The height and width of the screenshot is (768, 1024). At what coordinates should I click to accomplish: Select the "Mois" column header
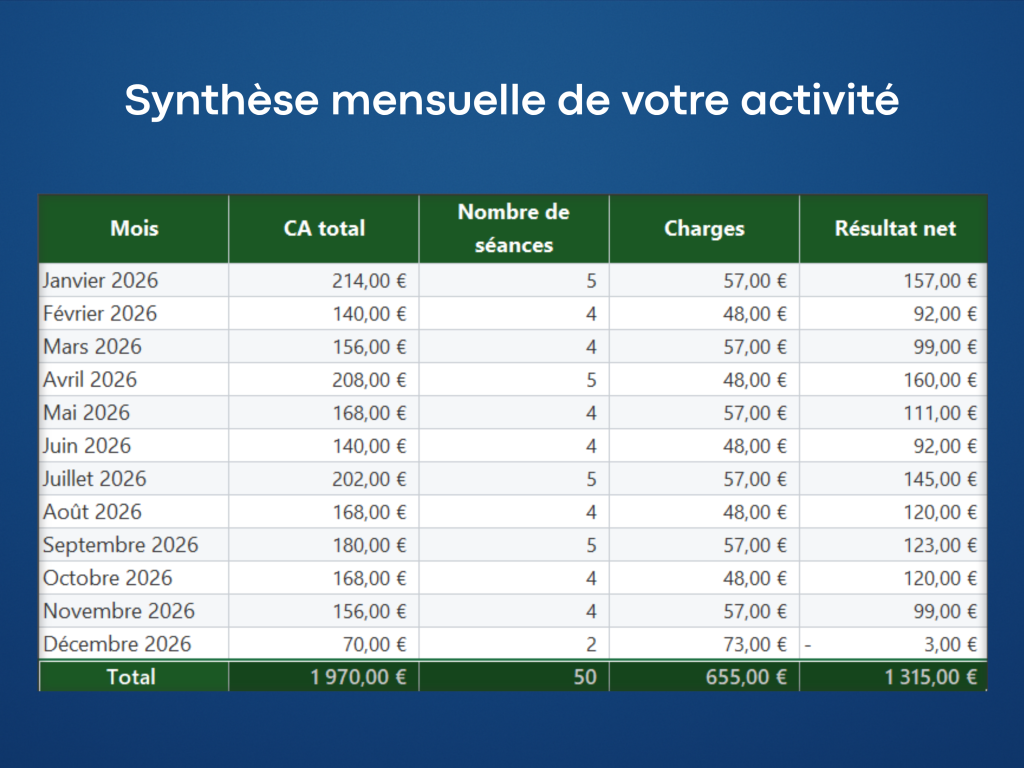(134, 229)
